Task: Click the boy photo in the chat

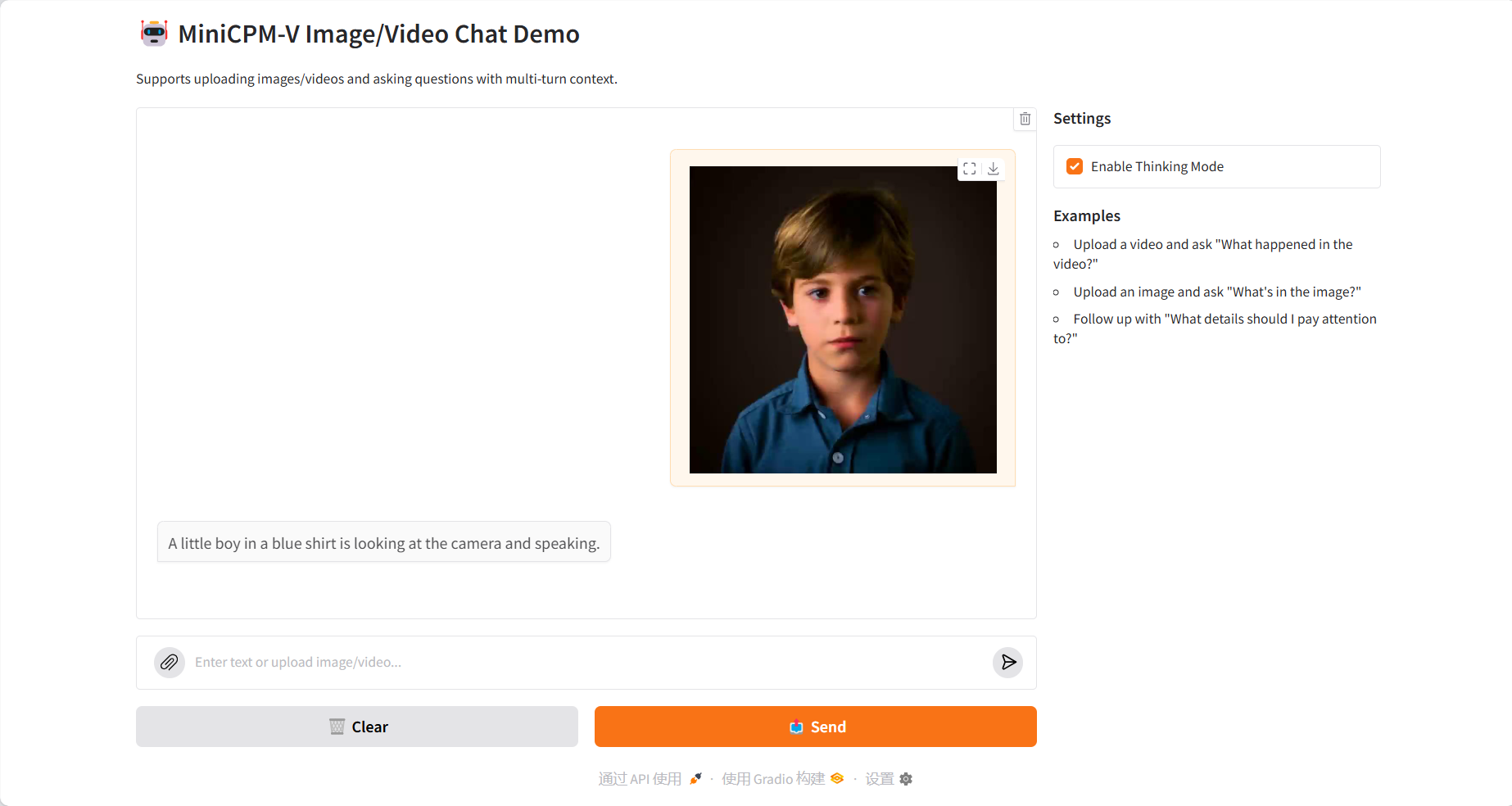Action: (843, 319)
